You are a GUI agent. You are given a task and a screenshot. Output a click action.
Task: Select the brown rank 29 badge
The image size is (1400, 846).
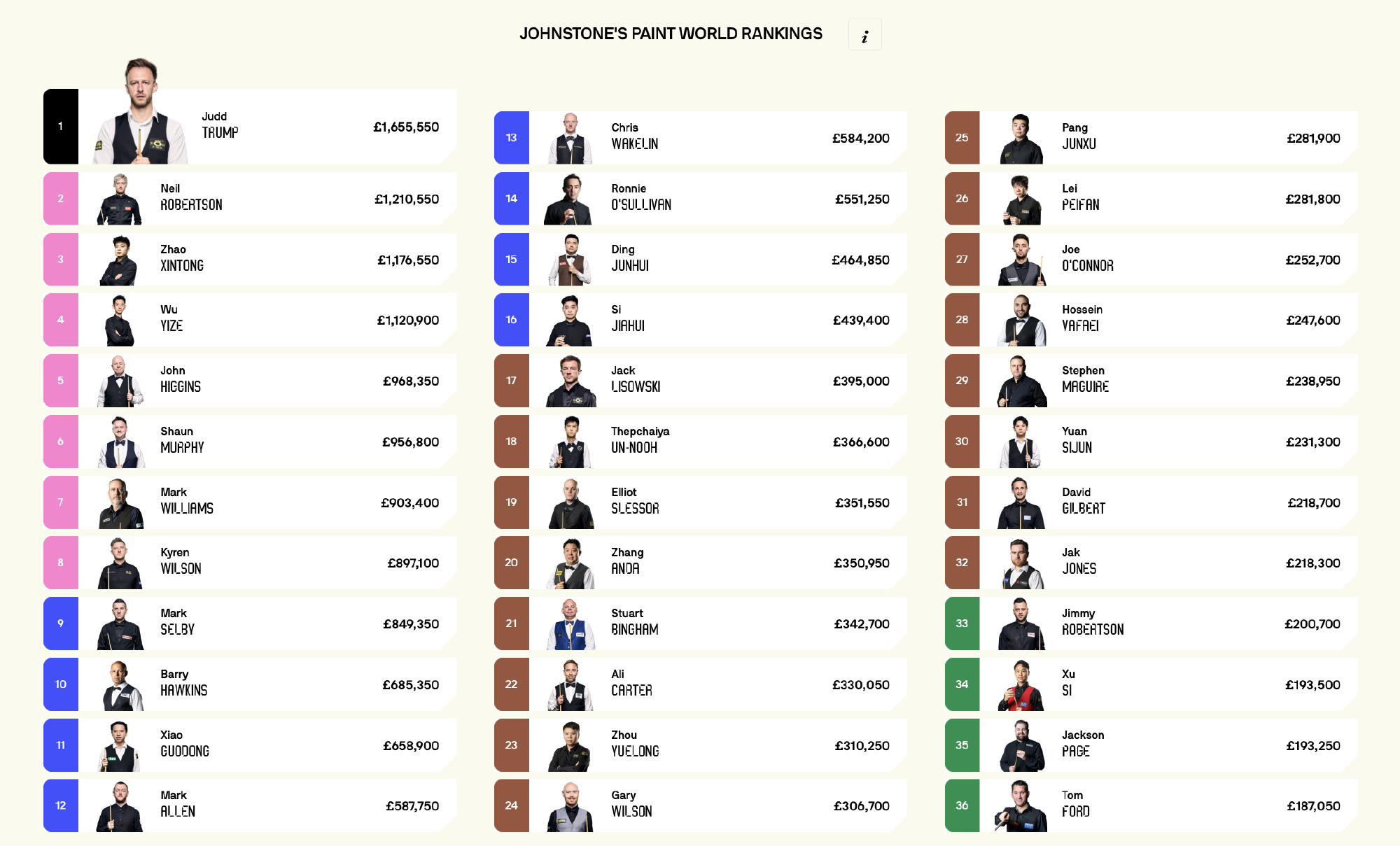[x=962, y=381]
